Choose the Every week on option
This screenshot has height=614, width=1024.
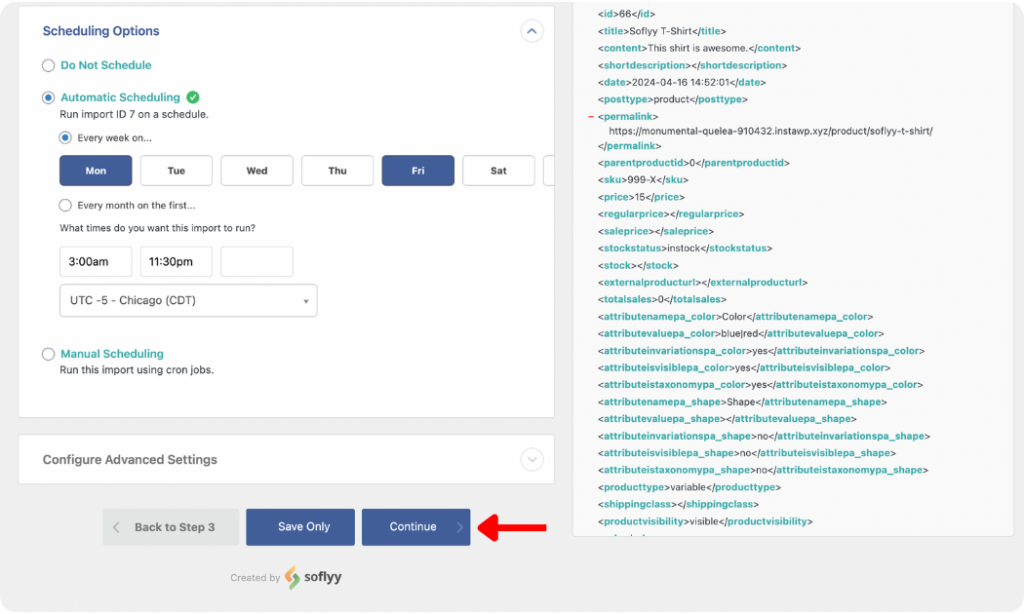[x=65, y=138]
